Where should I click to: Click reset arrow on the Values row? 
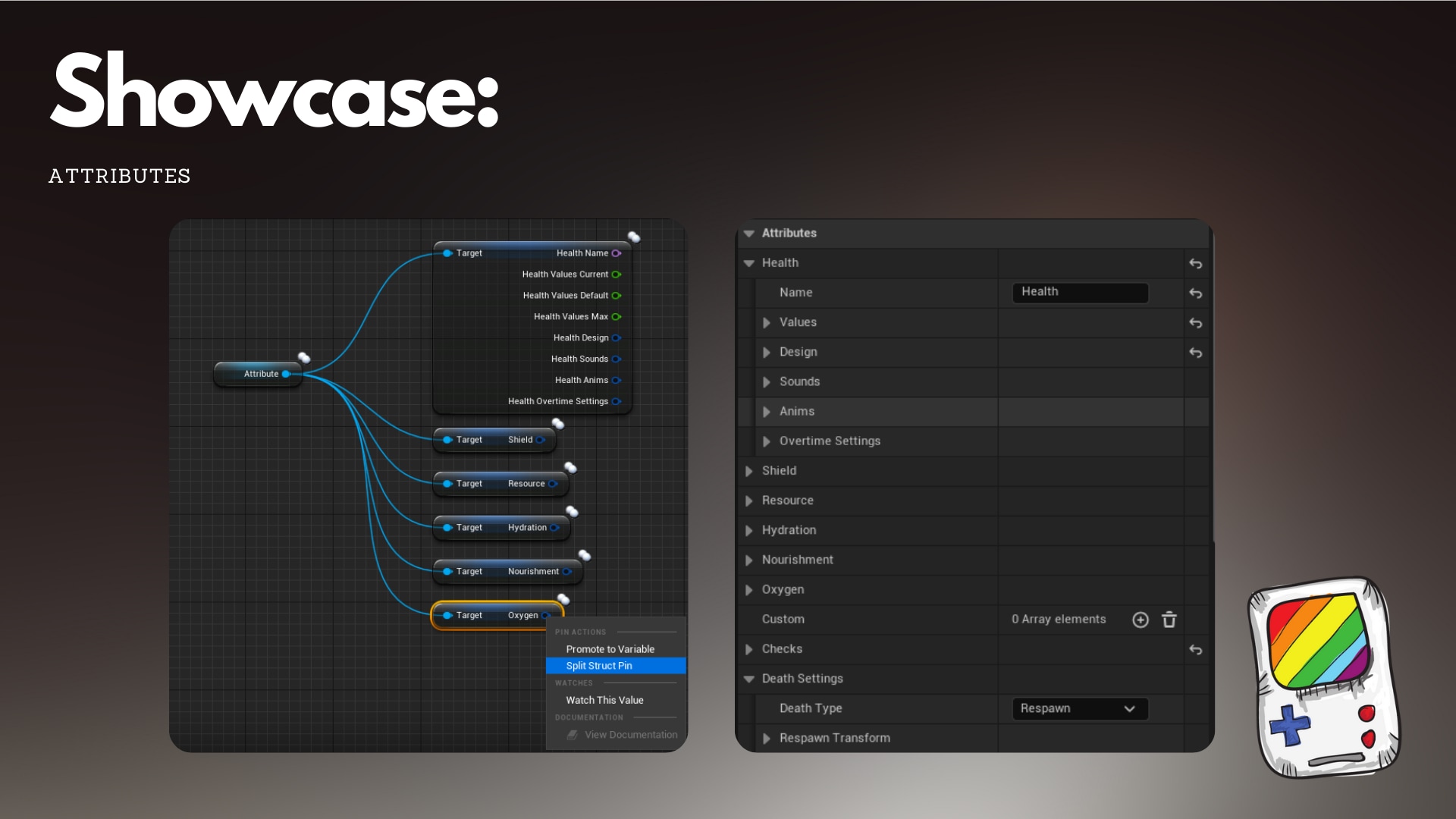pyautogui.click(x=1195, y=323)
